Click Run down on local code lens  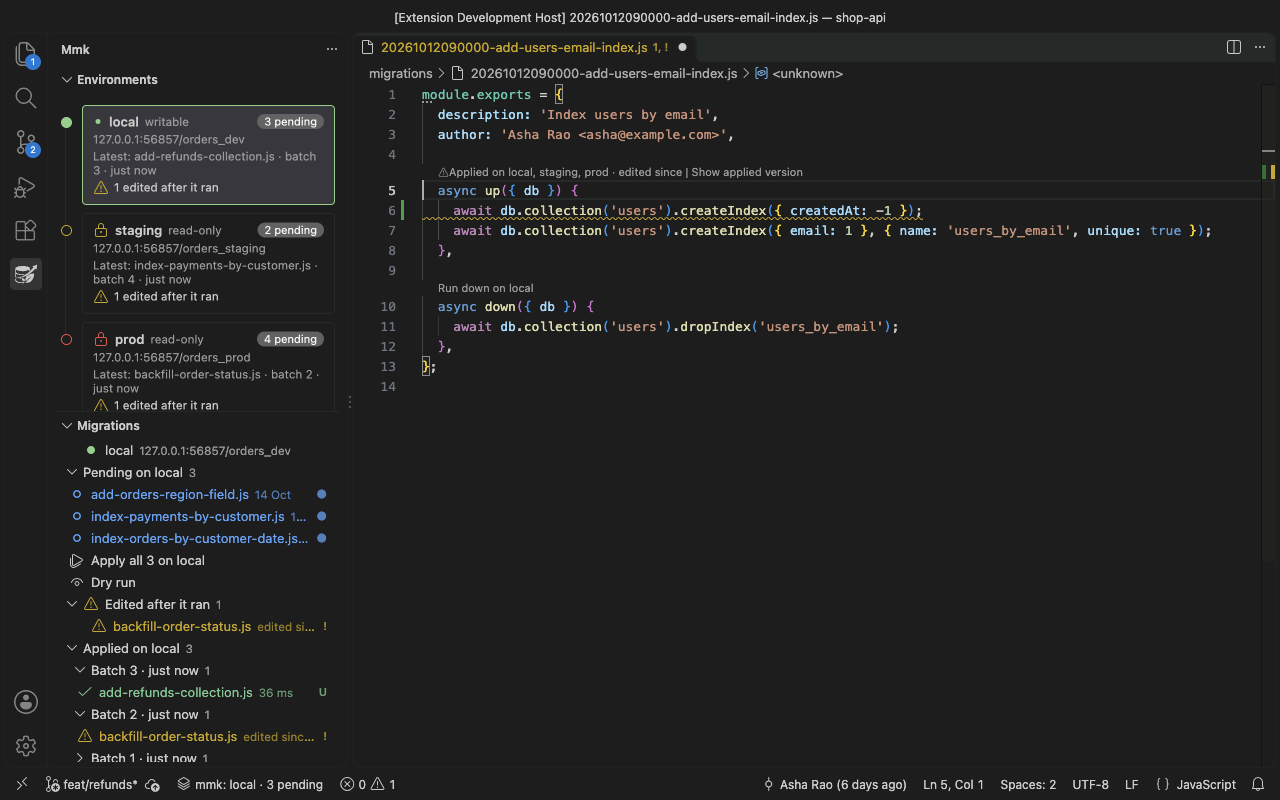486,288
